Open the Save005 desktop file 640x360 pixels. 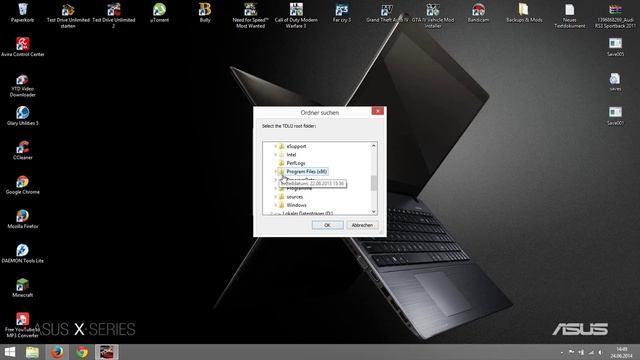[615, 47]
